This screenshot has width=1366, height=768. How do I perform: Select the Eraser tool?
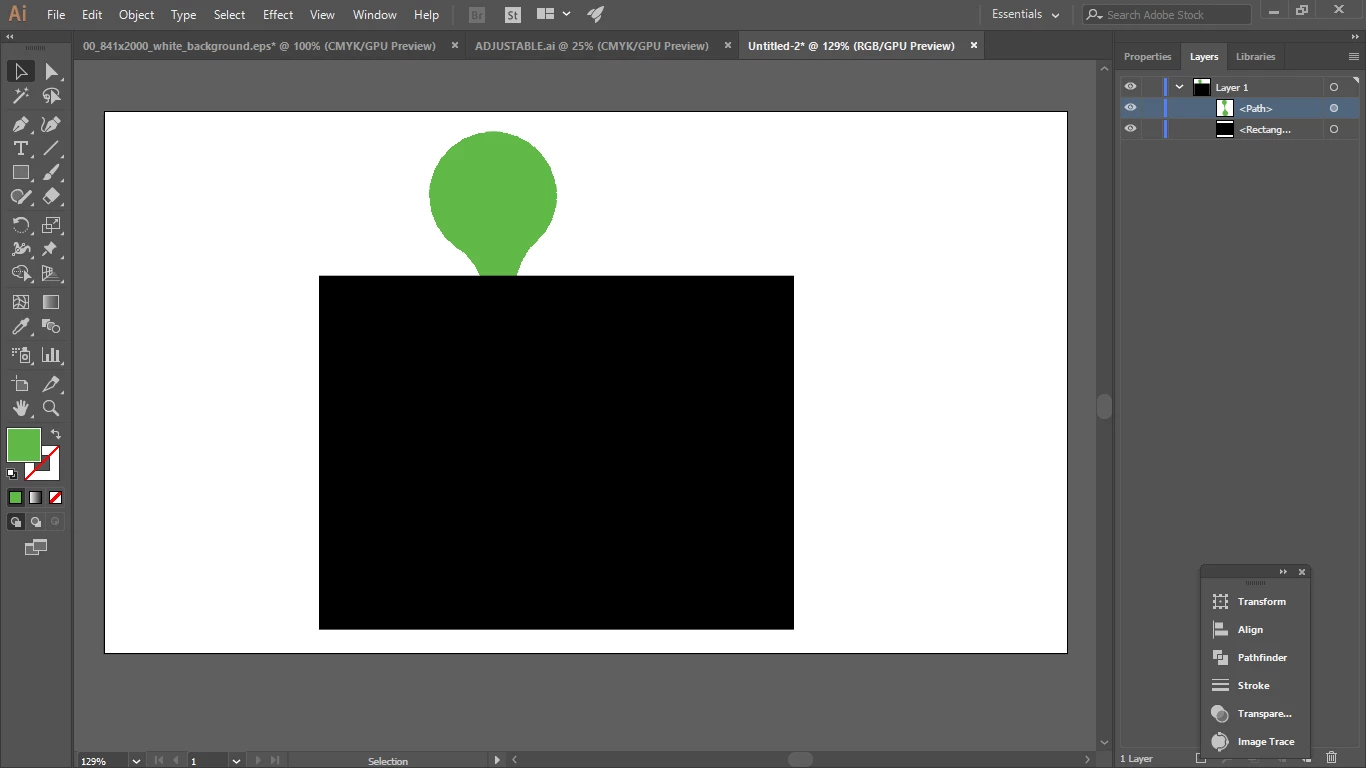tap(52, 197)
